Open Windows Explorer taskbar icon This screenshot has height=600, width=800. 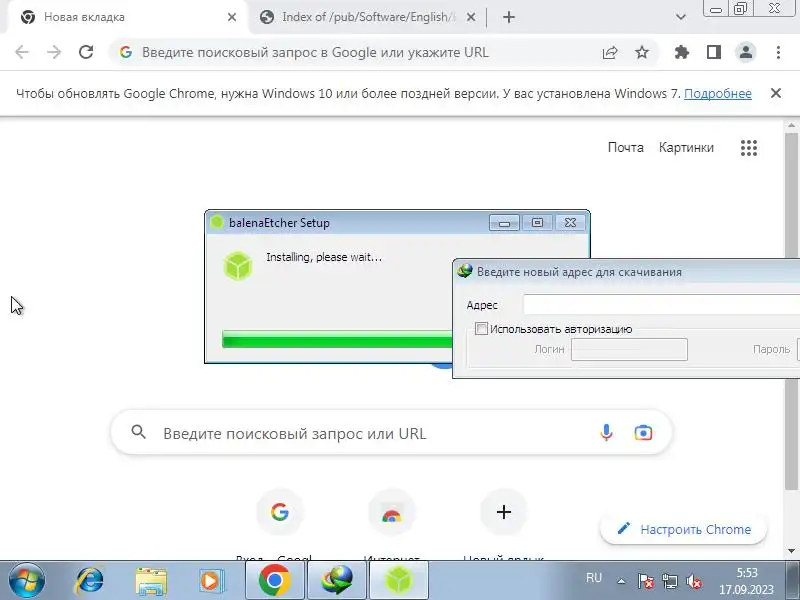151,581
